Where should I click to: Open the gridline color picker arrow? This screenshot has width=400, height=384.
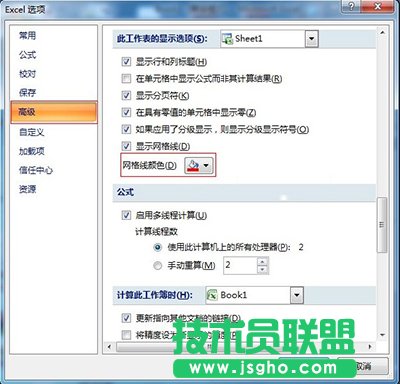coord(206,165)
